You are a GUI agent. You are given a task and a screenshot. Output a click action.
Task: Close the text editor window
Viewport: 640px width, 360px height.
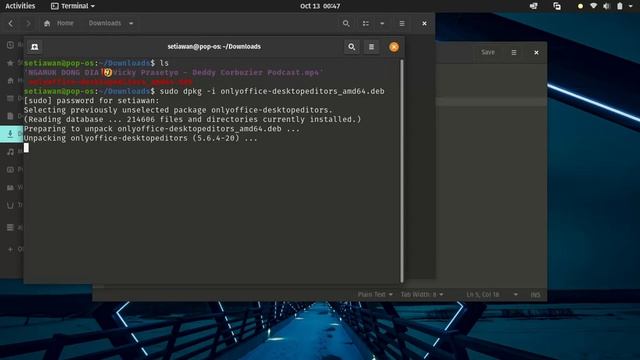tap(536, 52)
